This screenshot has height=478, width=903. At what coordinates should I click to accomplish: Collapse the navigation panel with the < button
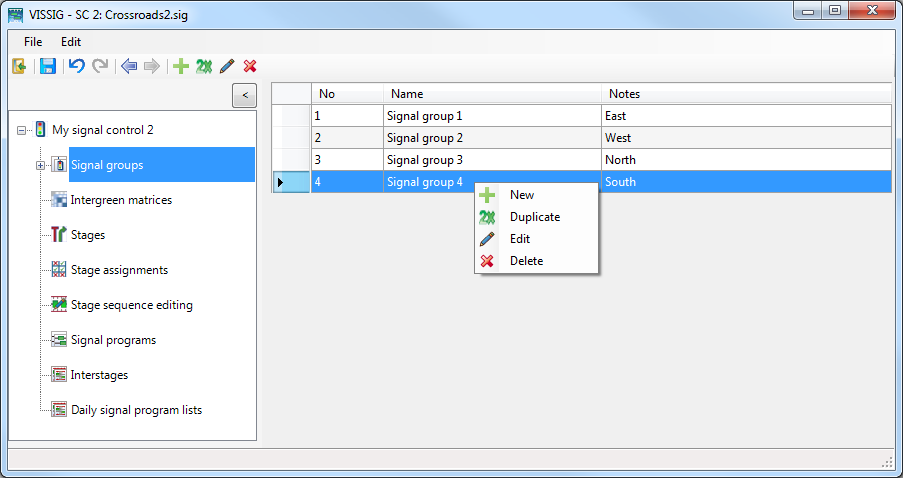244,95
